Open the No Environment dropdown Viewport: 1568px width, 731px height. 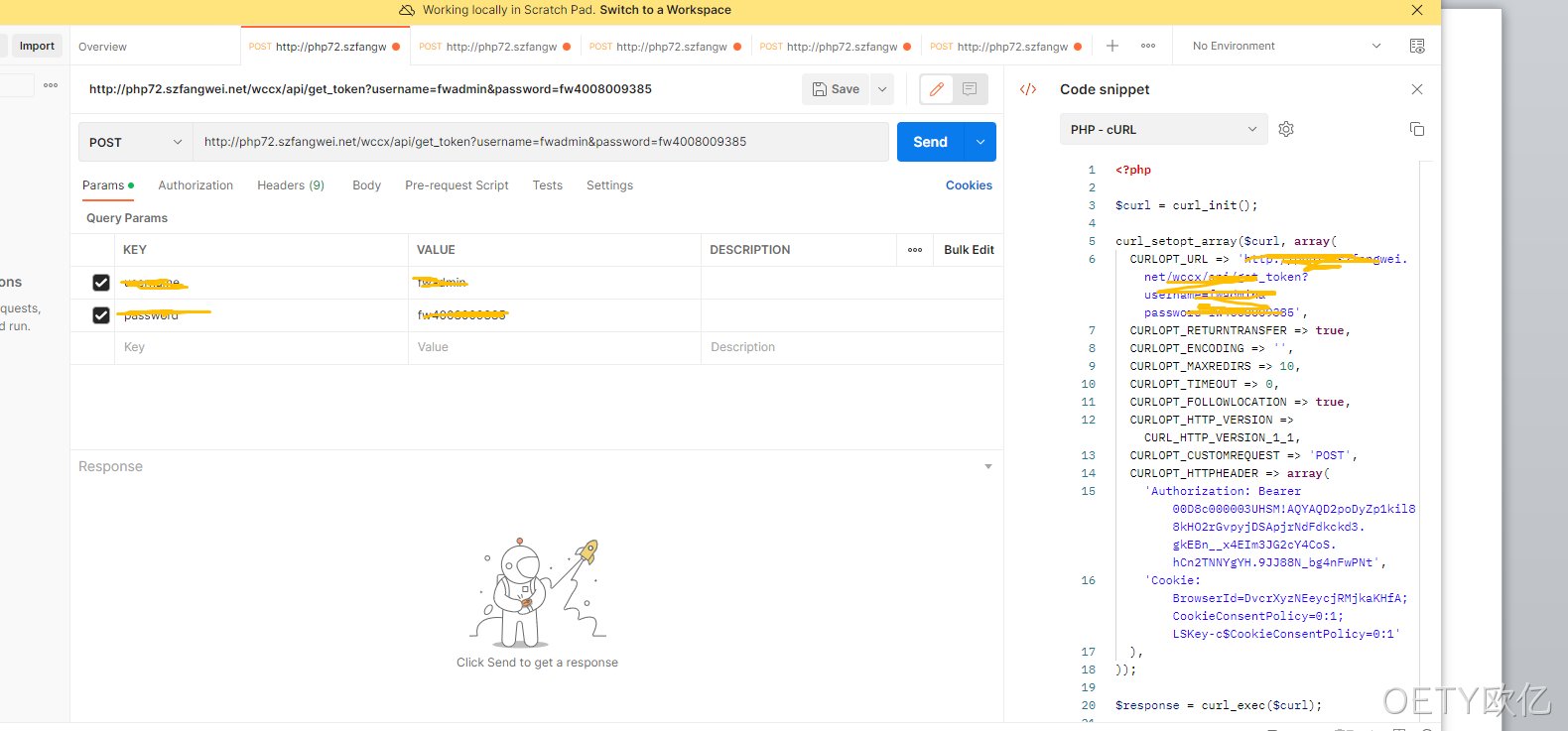(x=1286, y=46)
